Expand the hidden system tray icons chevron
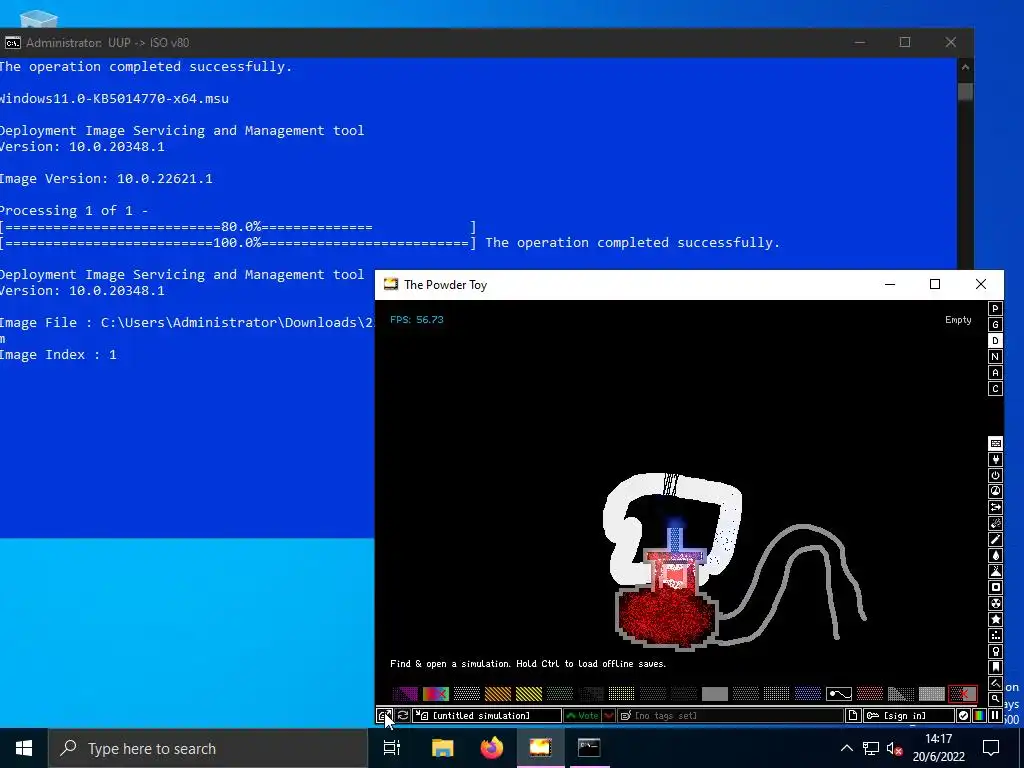Screen dimensions: 1024x768 (x=846, y=748)
